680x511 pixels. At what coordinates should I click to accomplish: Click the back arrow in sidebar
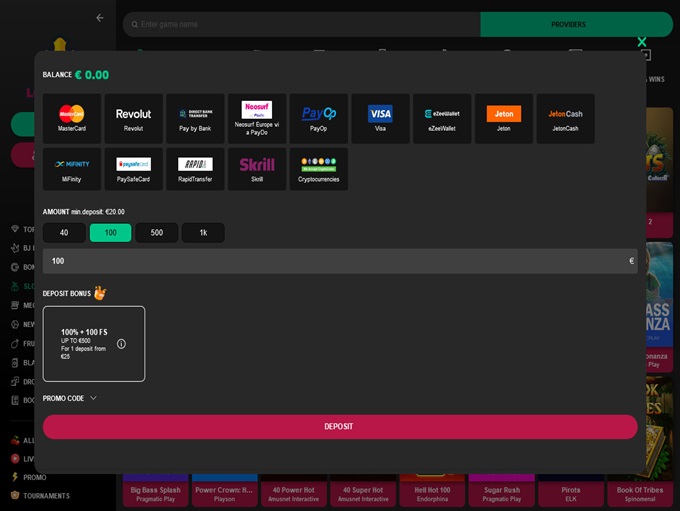99,18
